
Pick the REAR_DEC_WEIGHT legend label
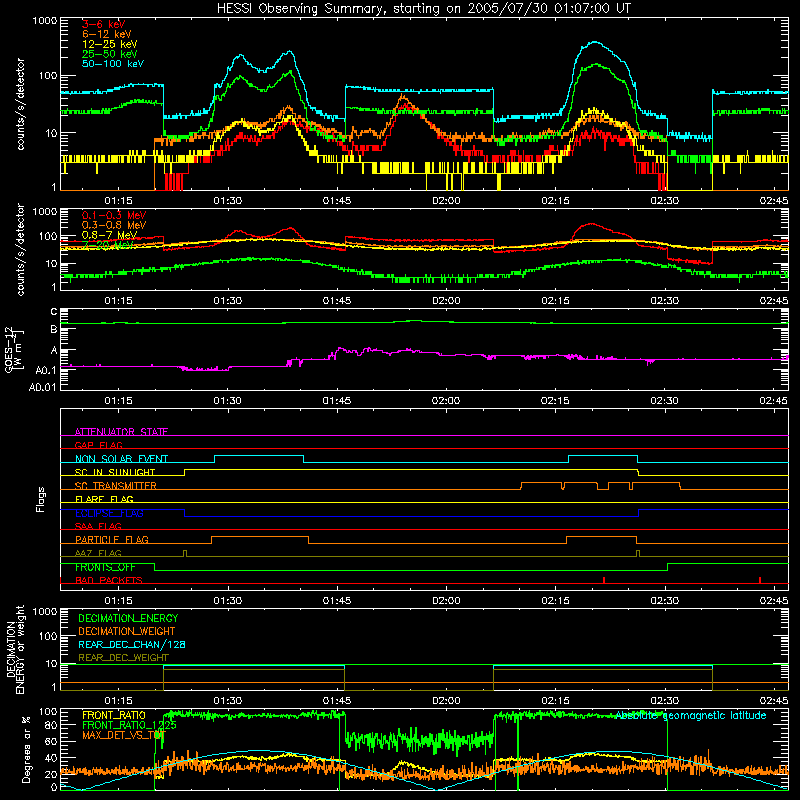(123, 658)
